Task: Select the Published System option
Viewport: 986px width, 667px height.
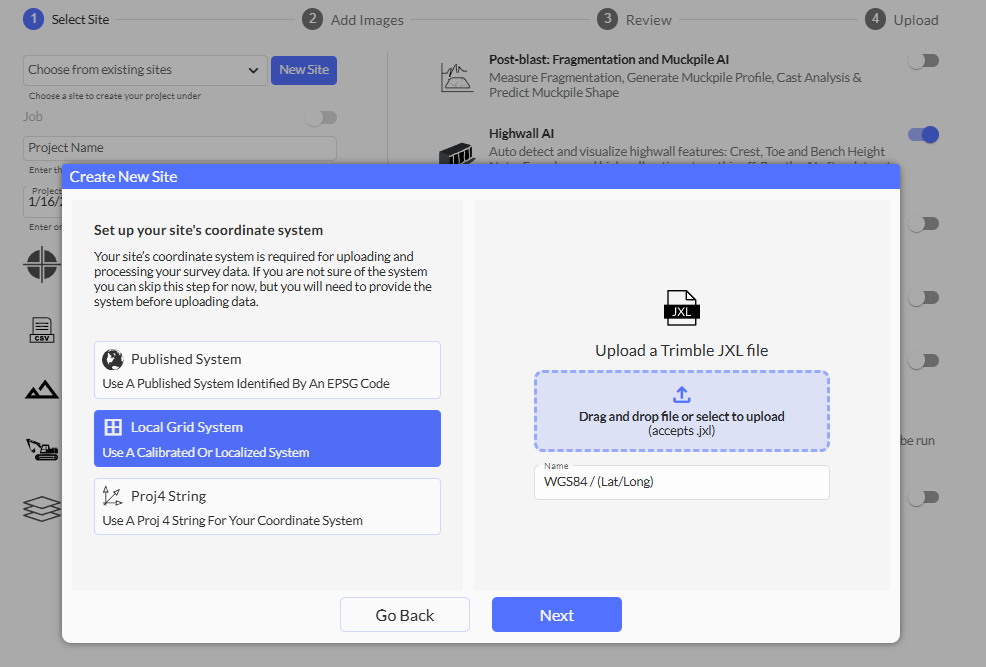Action: point(267,370)
